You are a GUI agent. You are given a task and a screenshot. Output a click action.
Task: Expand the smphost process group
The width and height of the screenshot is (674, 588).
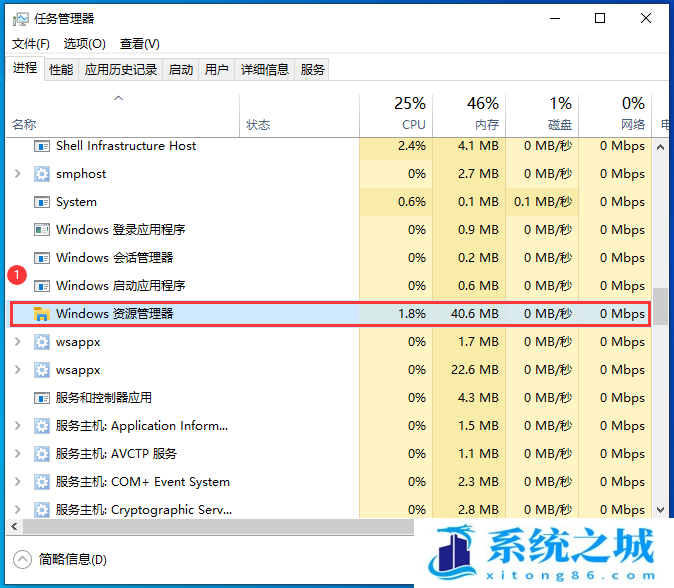click(18, 174)
